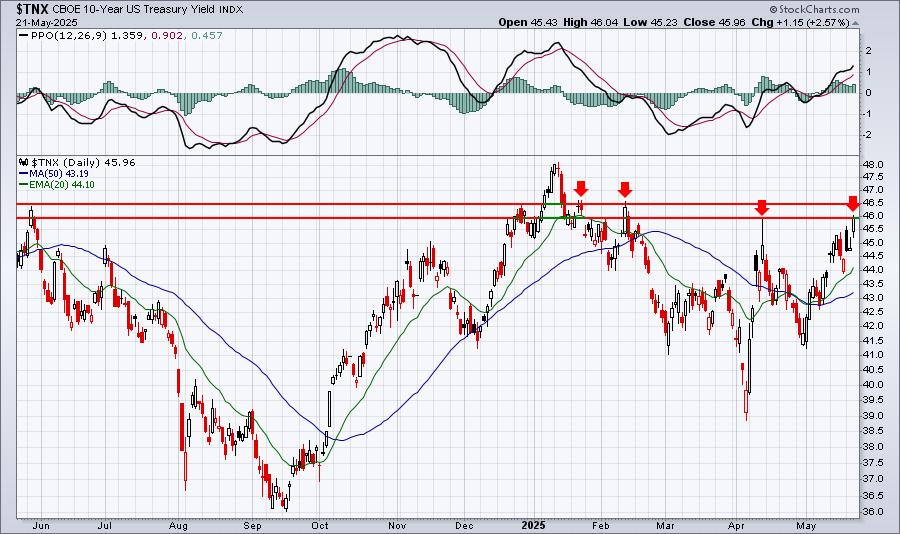This screenshot has width=900, height=534.
Task: Click the MA(50) 43.19 legend label
Action: click(53, 173)
